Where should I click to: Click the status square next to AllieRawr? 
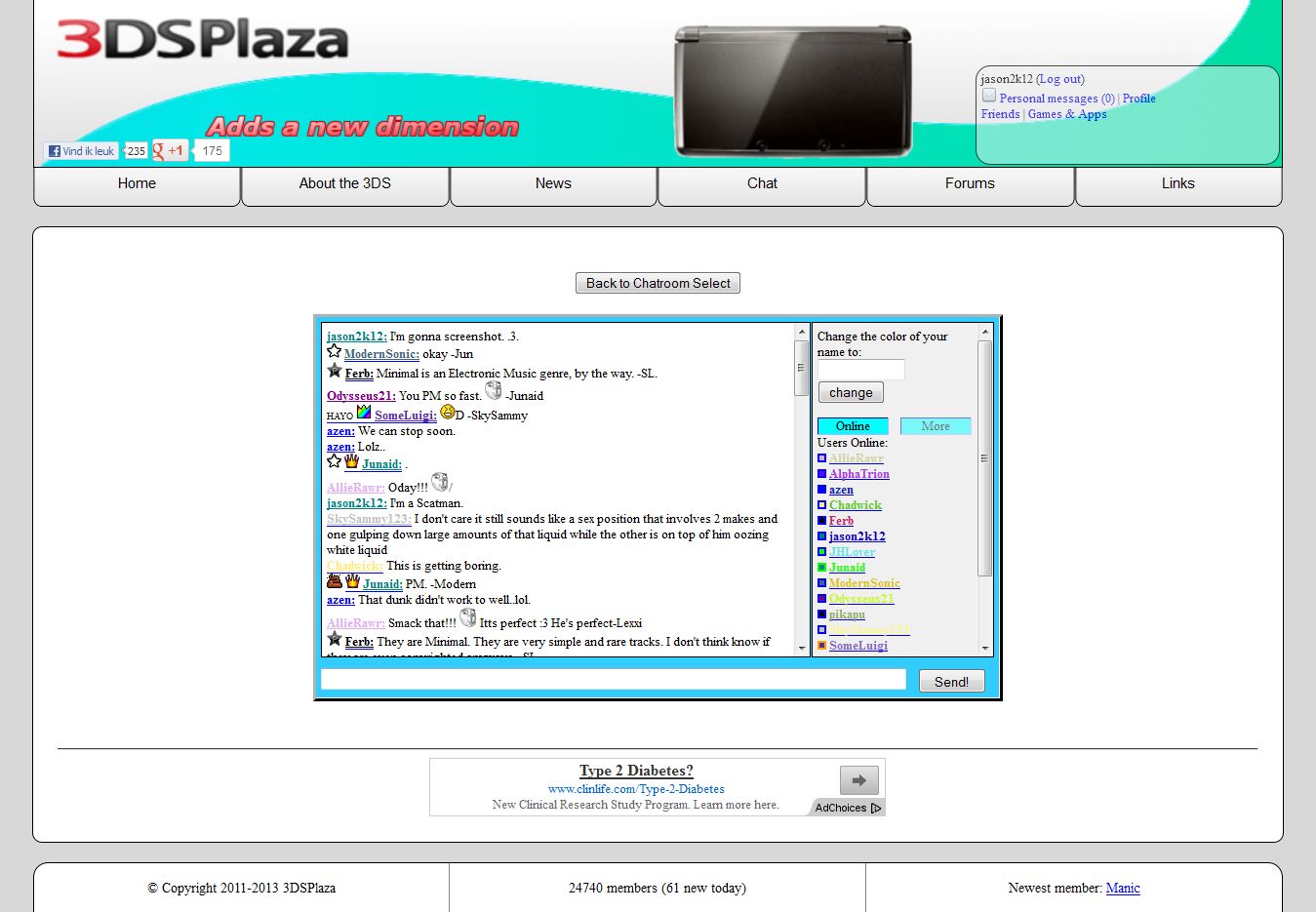click(821, 458)
